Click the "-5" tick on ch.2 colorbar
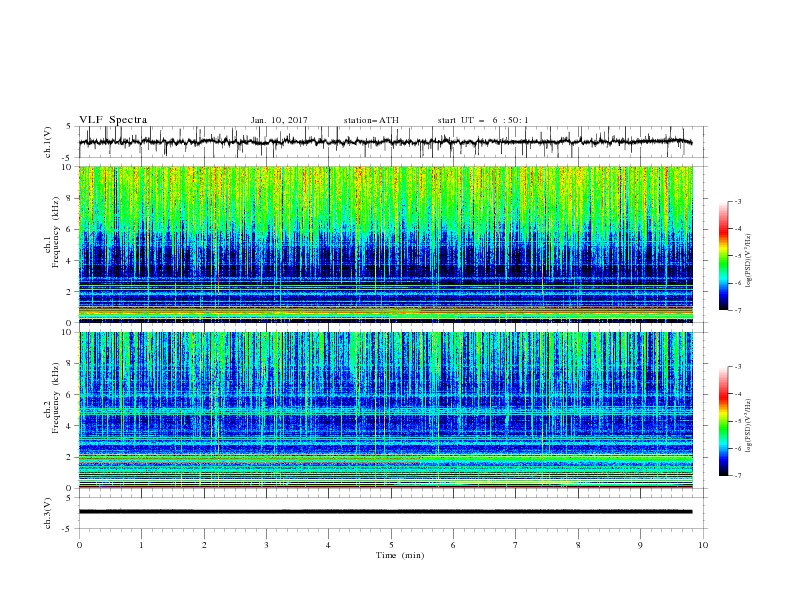Viewport: 792px width, 612px height. 737,421
